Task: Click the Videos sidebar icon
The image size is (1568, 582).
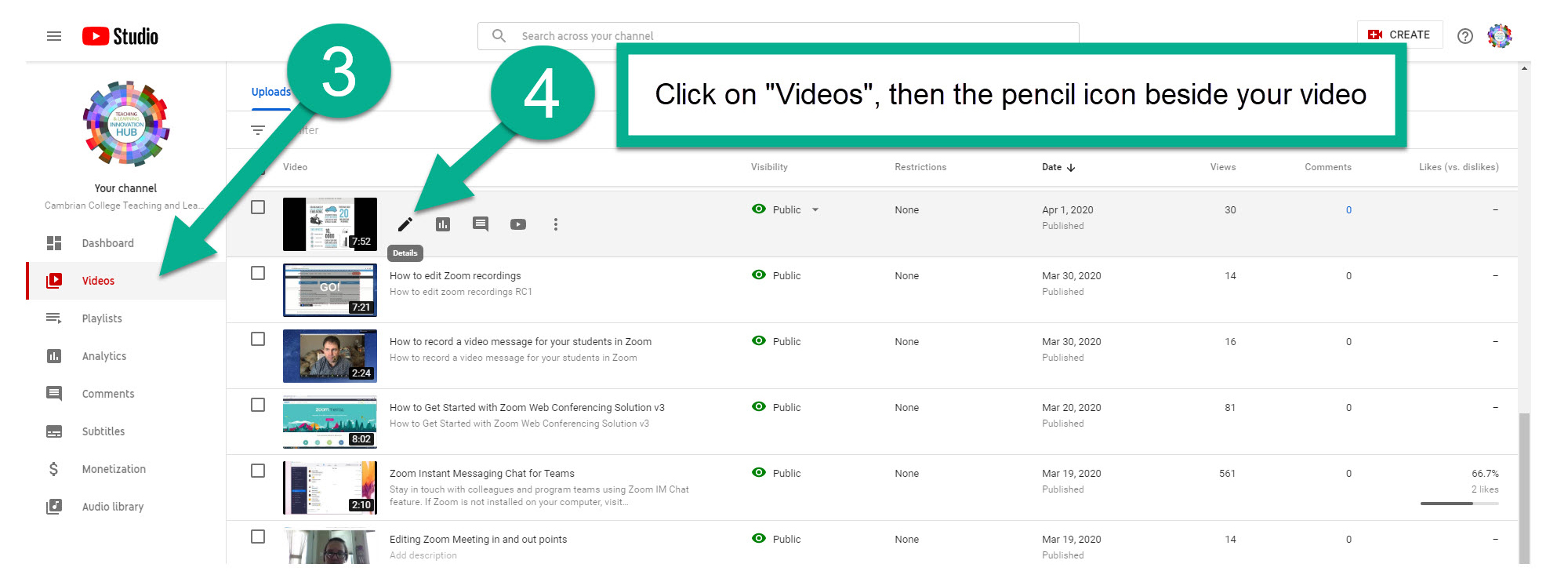Action: point(54,281)
